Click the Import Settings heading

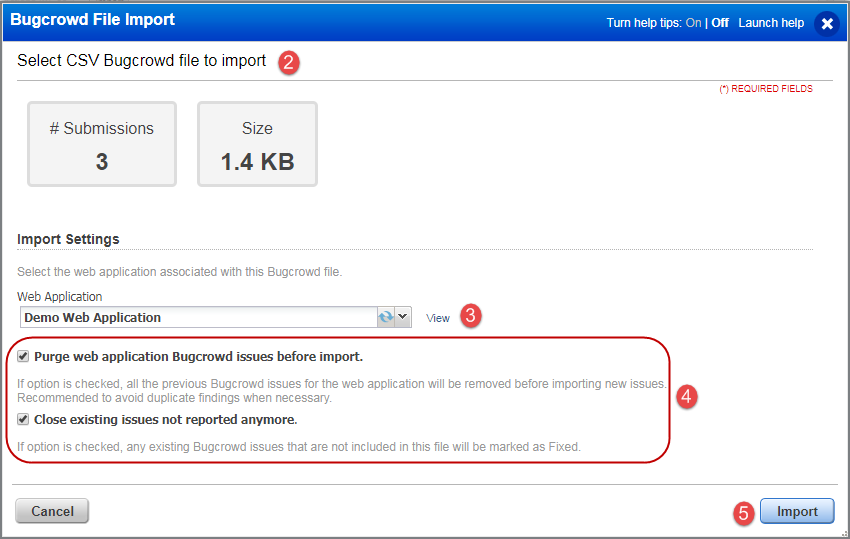click(x=68, y=239)
